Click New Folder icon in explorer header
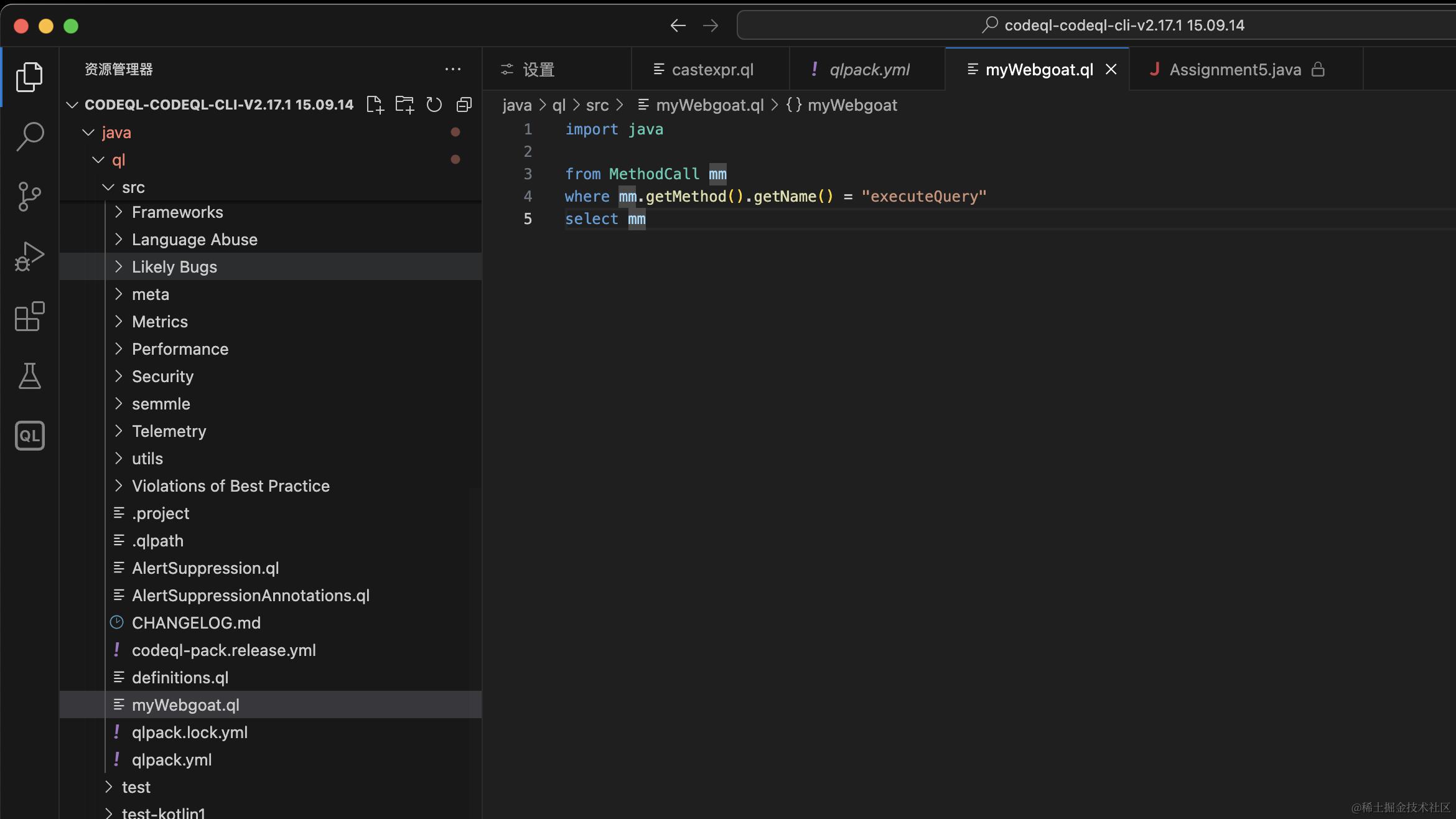 click(404, 105)
